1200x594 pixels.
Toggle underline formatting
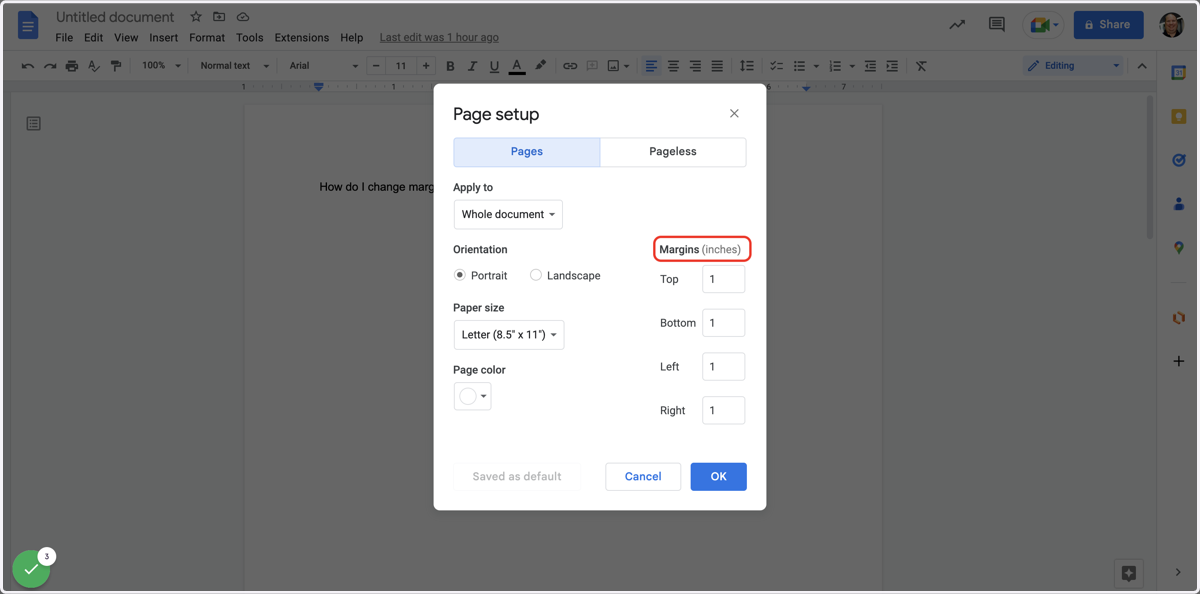pyautogui.click(x=494, y=66)
